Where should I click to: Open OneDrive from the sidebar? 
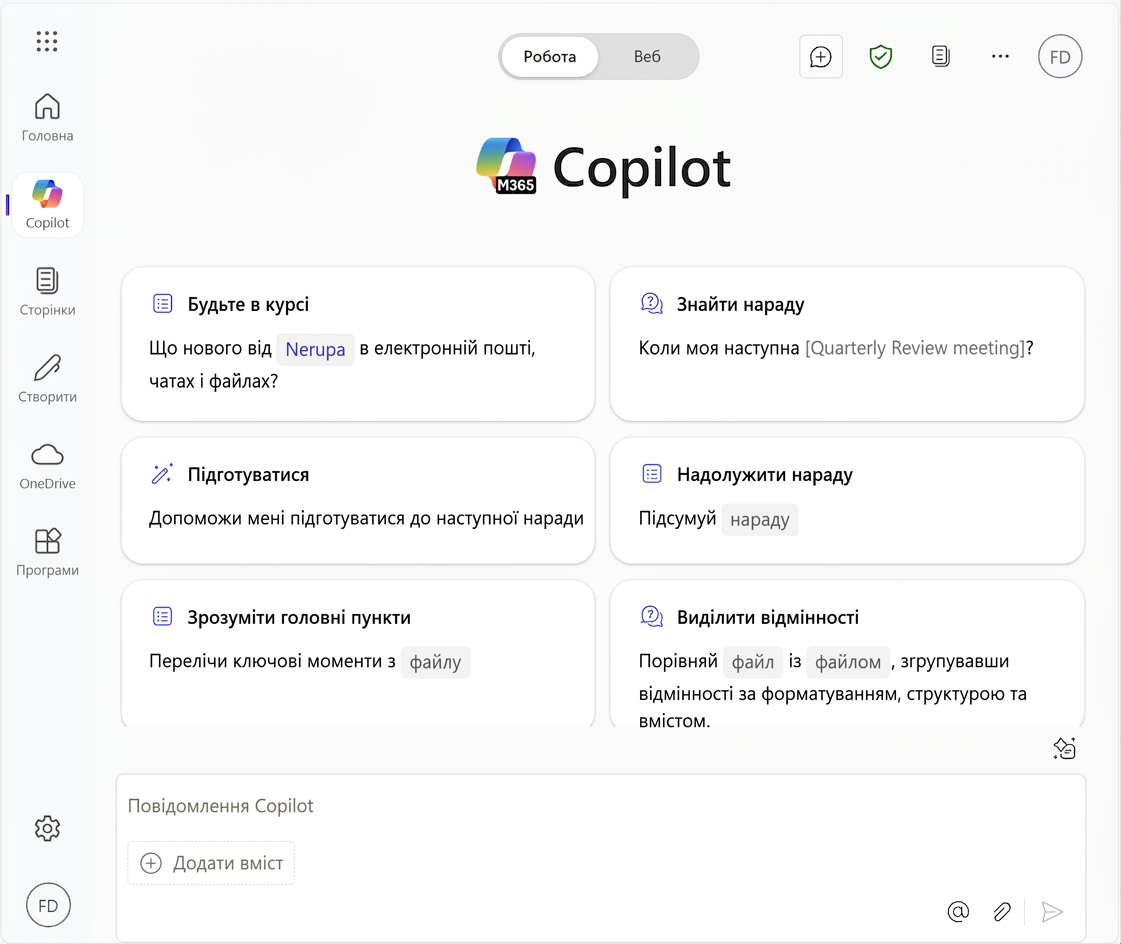click(47, 466)
